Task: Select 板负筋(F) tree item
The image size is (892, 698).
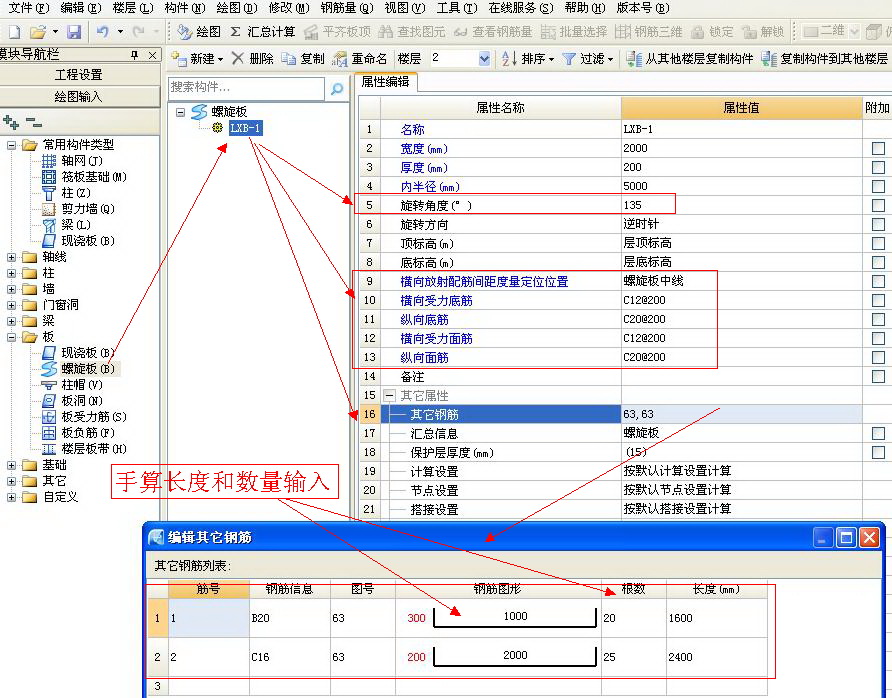Action: 78,432
